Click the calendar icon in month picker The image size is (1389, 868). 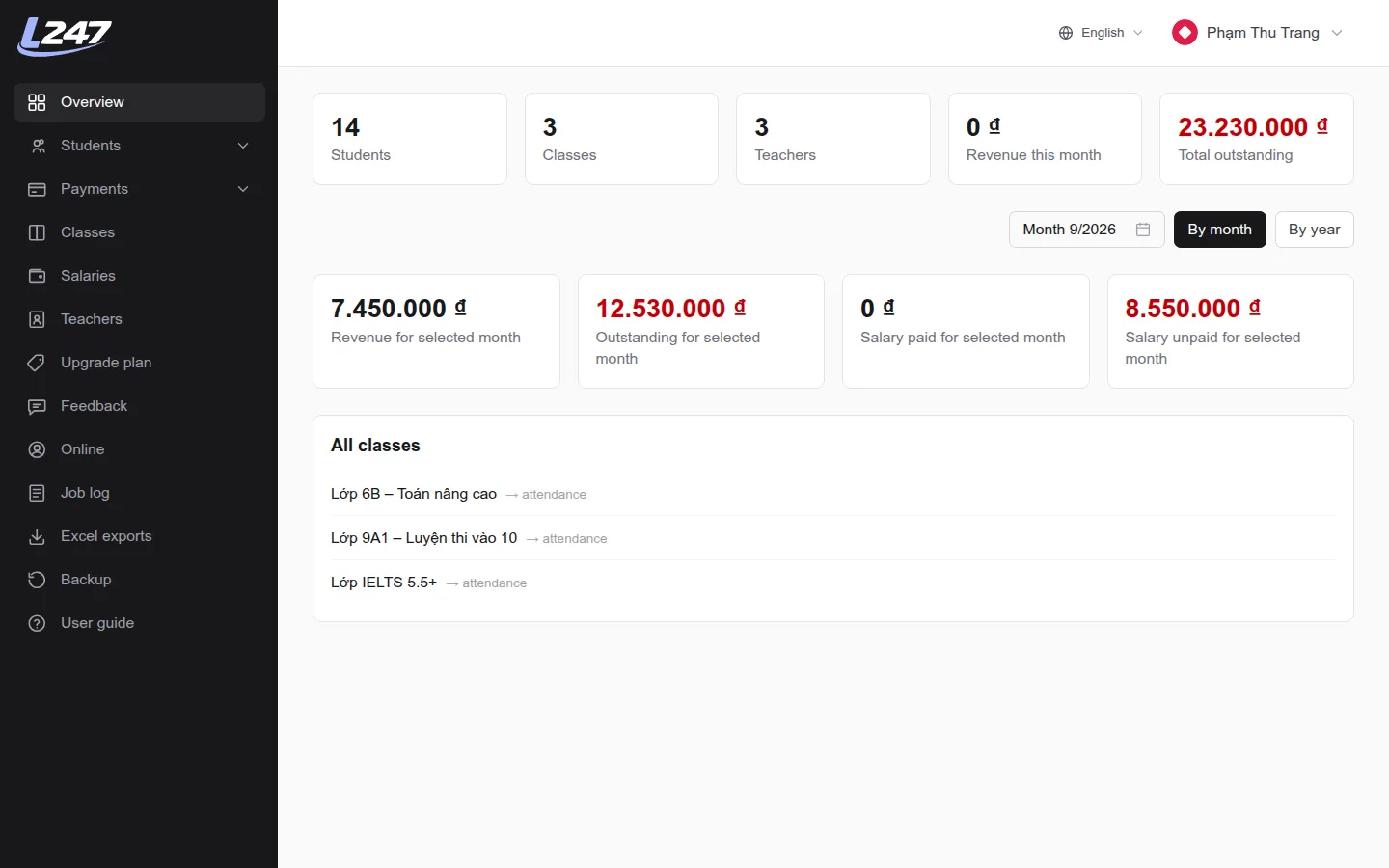(1143, 230)
